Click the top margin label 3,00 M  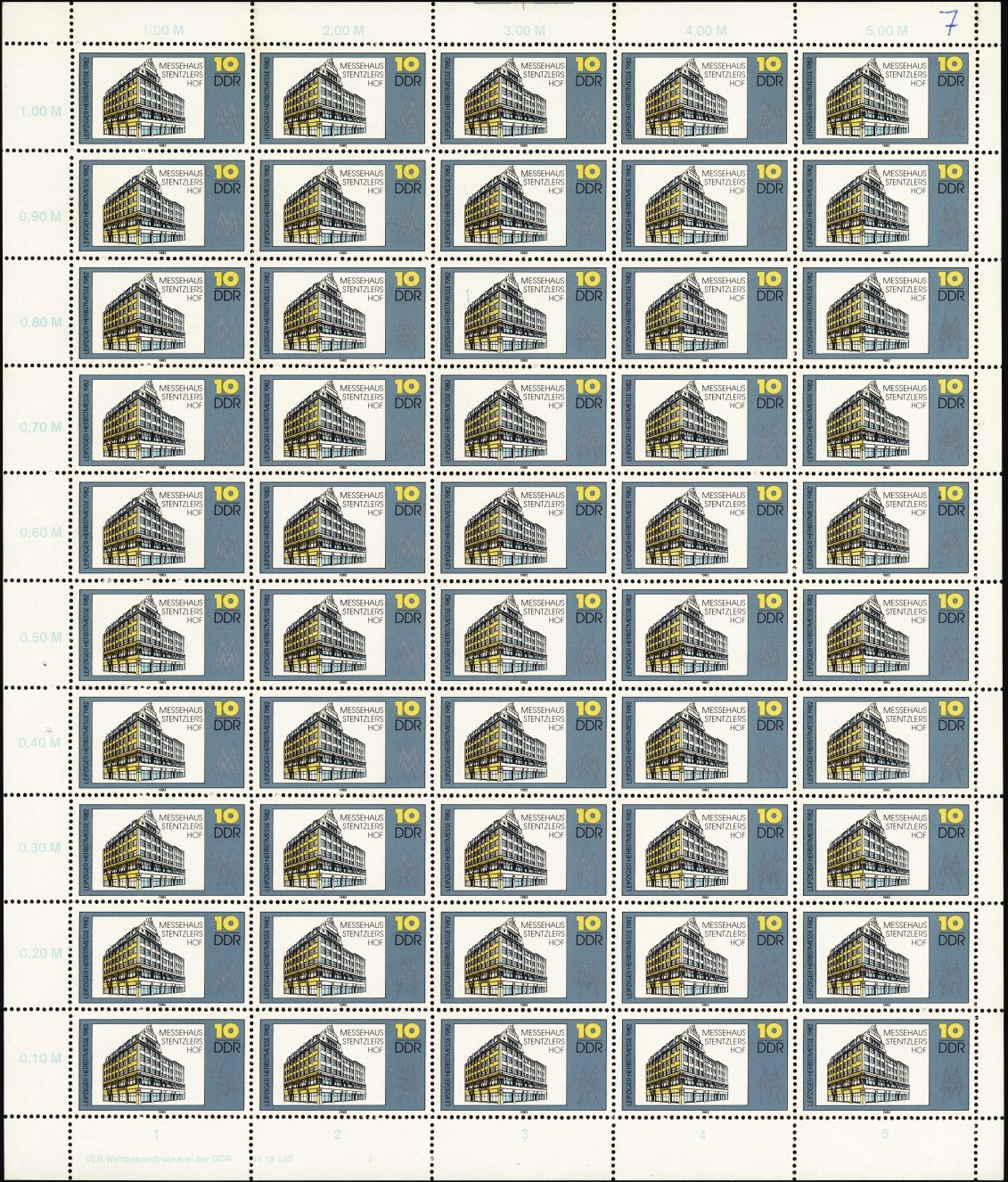[x=524, y=30]
